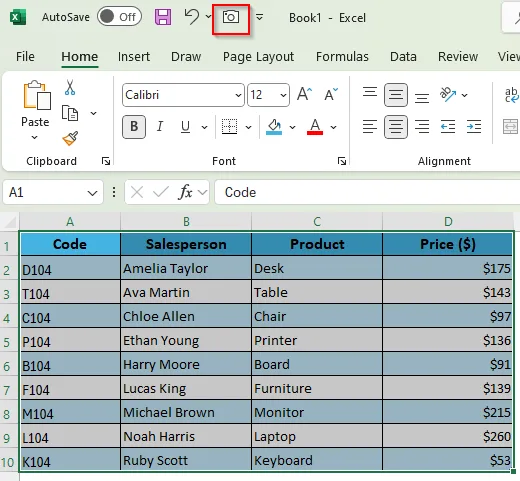Click Increase Indent icon

pyautogui.click(x=474, y=127)
